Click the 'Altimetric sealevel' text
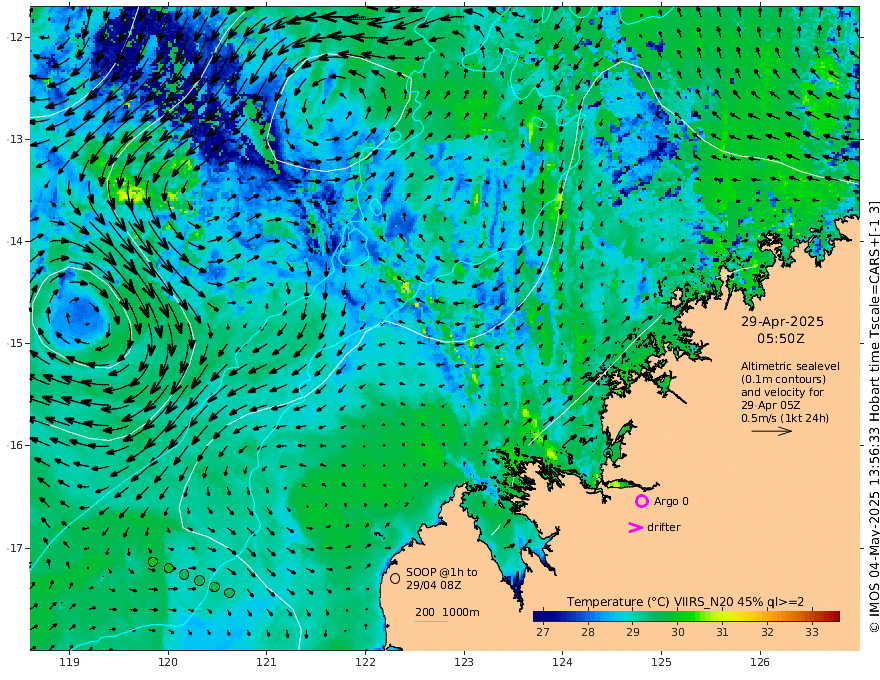Image resolution: width=880 pixels, height=680 pixels. tap(790, 366)
